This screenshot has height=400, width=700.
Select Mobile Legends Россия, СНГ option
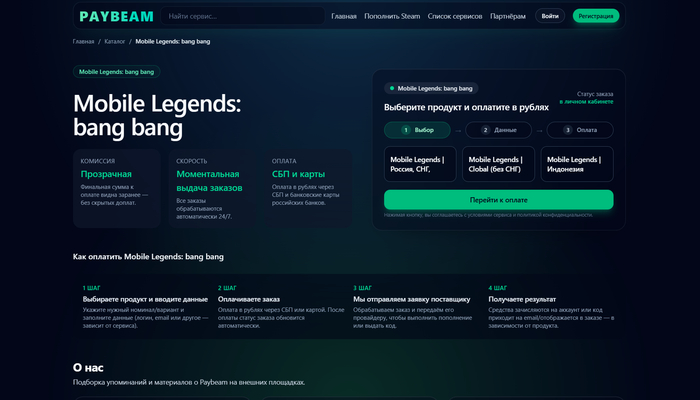pos(420,164)
